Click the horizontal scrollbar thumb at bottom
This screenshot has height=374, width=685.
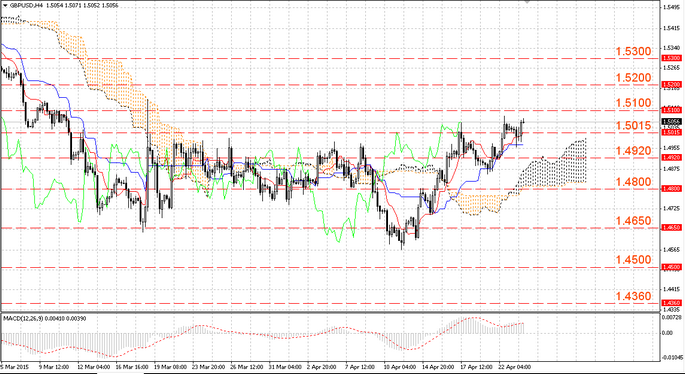click(x=120, y=373)
